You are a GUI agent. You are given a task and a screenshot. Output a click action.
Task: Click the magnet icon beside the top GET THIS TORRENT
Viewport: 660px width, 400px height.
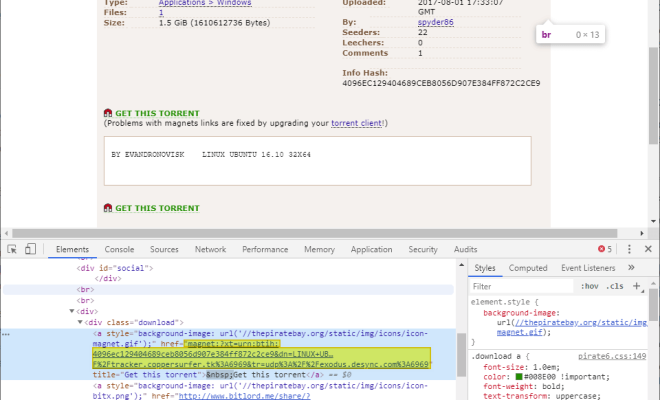tap(108, 113)
